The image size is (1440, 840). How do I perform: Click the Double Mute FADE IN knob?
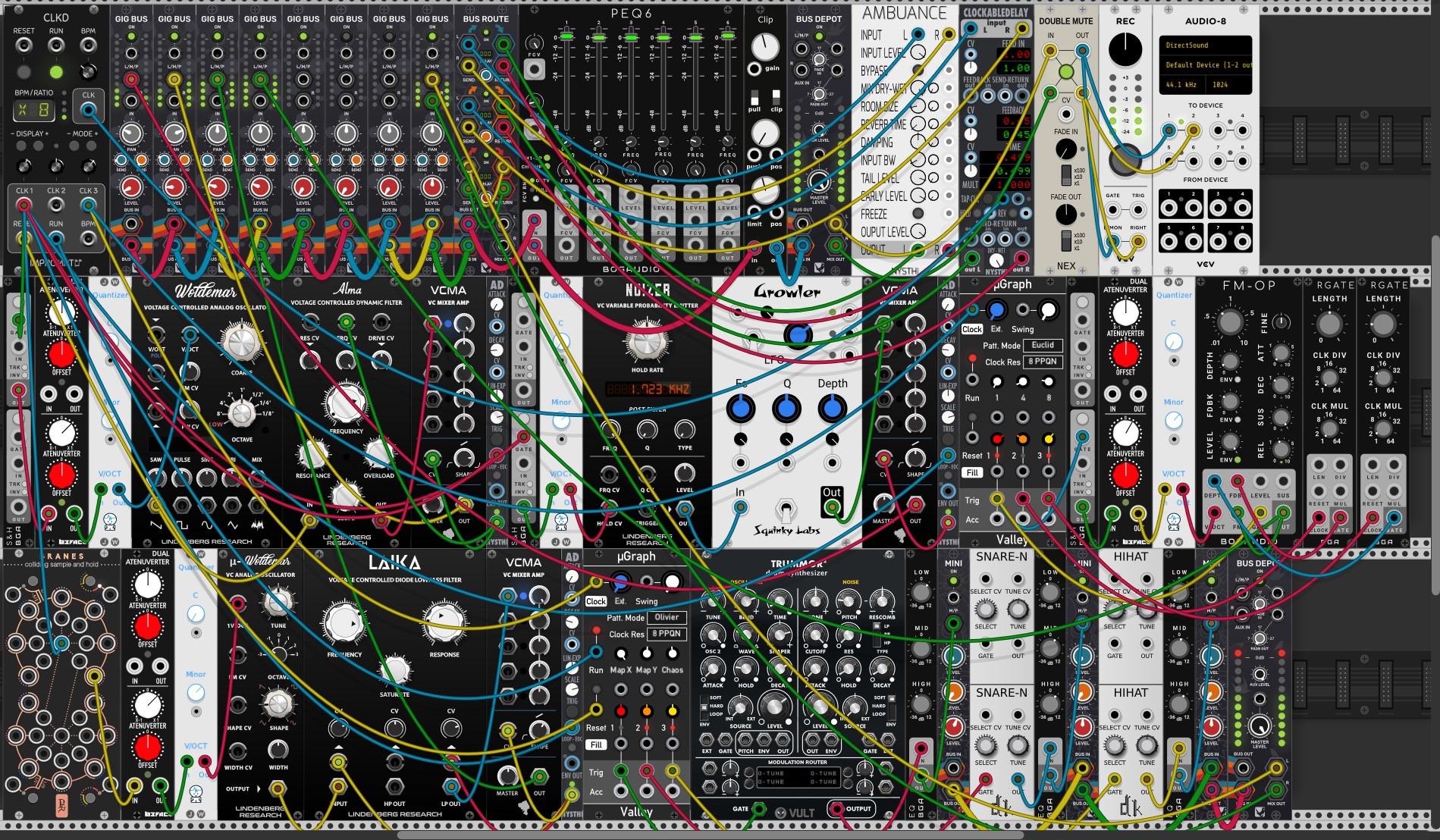pos(1066,149)
